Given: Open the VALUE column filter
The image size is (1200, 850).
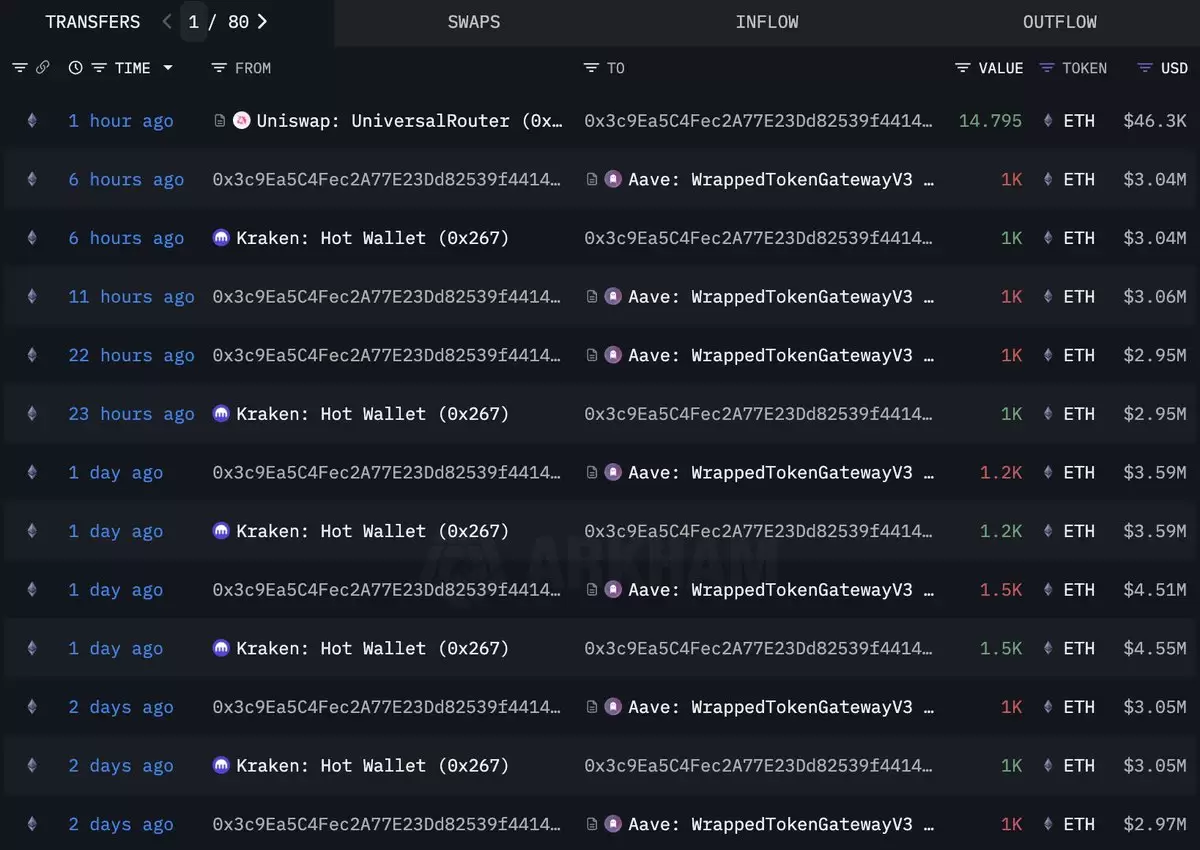Looking at the screenshot, I should (x=963, y=68).
